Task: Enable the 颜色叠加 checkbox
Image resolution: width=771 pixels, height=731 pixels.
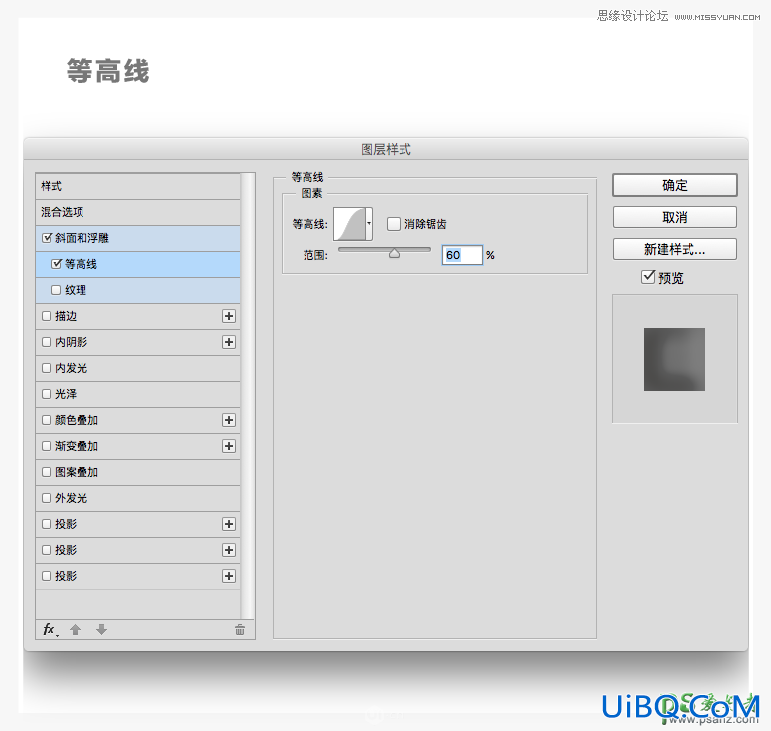Action: click(x=46, y=420)
